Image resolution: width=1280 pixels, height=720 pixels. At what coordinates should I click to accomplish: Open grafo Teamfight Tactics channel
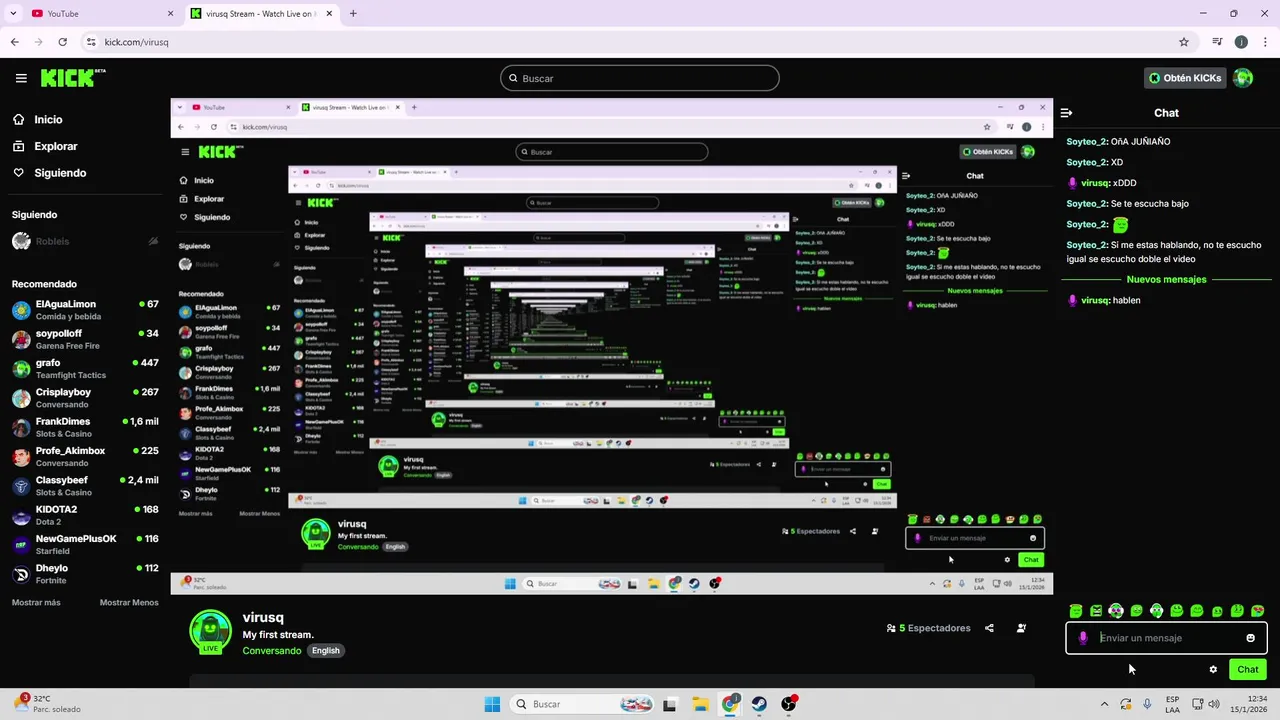[85, 369]
